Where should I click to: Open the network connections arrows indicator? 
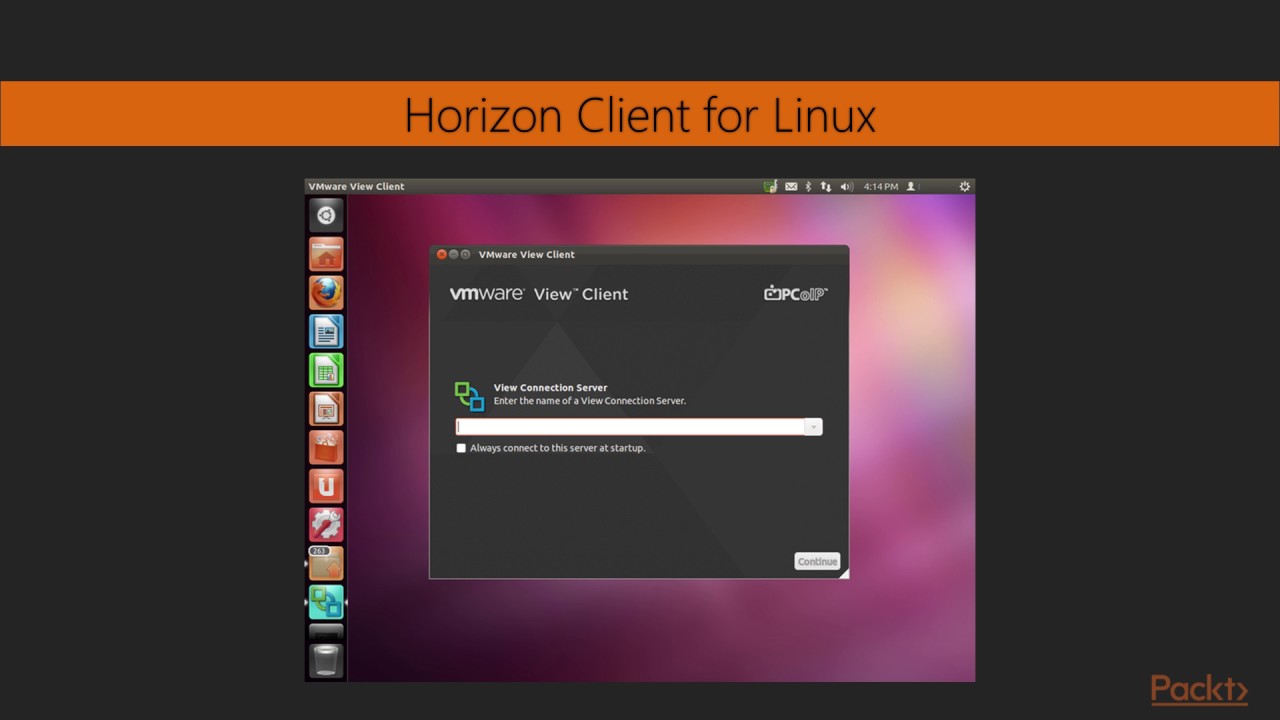pos(825,186)
